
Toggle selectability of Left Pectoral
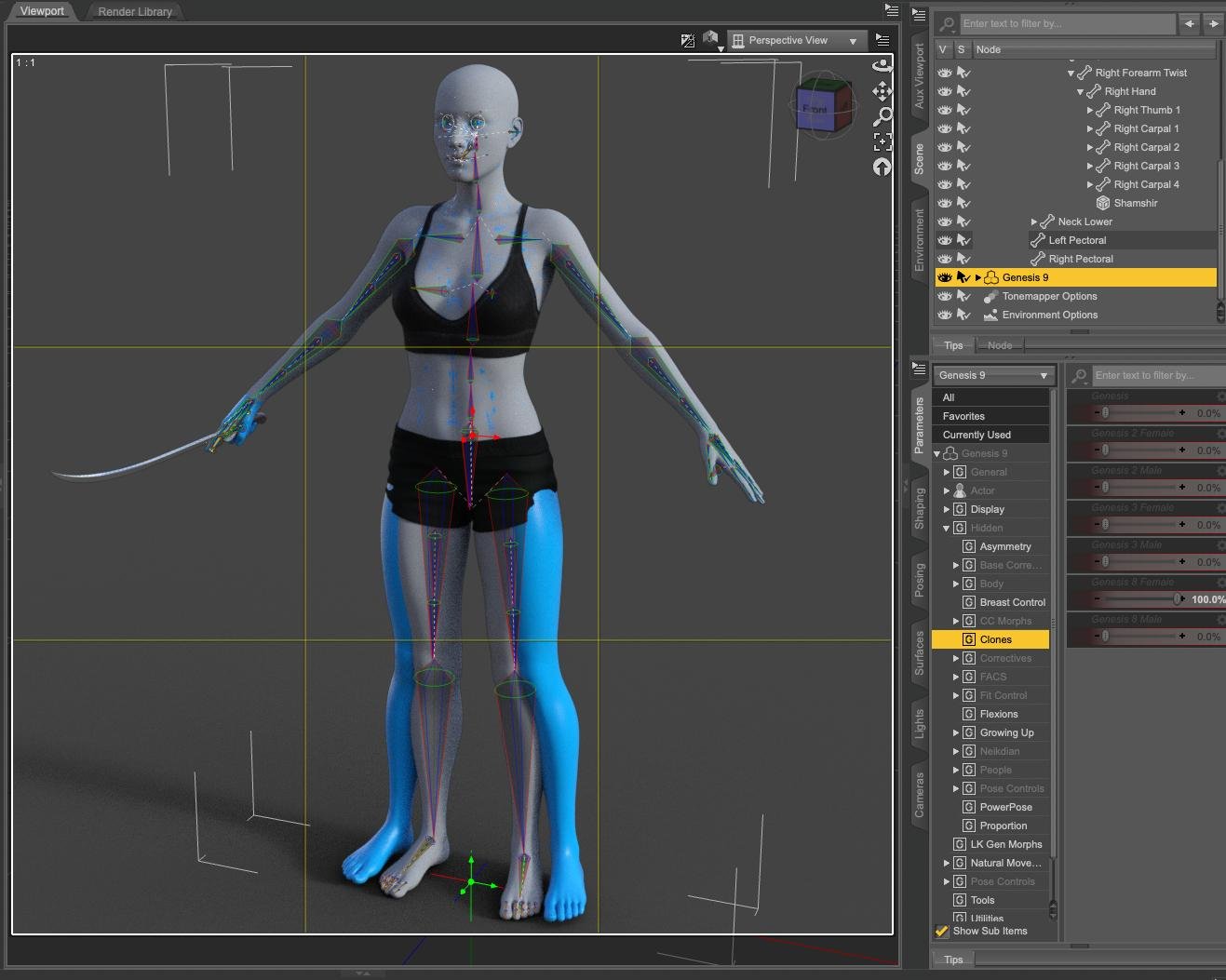point(963,240)
